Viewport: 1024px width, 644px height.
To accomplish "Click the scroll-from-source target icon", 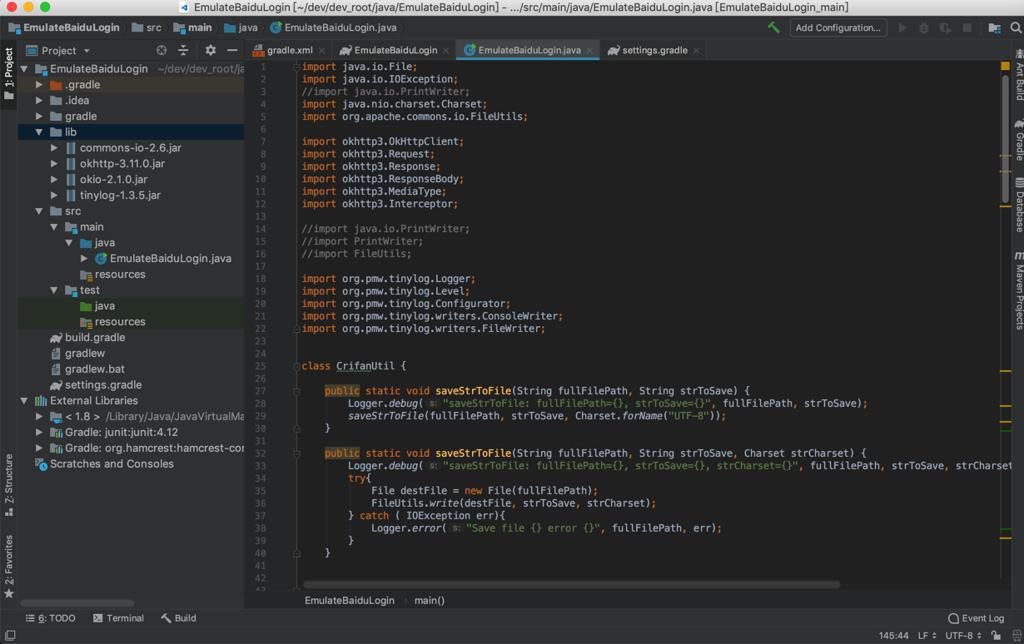I will pyautogui.click(x=161, y=50).
